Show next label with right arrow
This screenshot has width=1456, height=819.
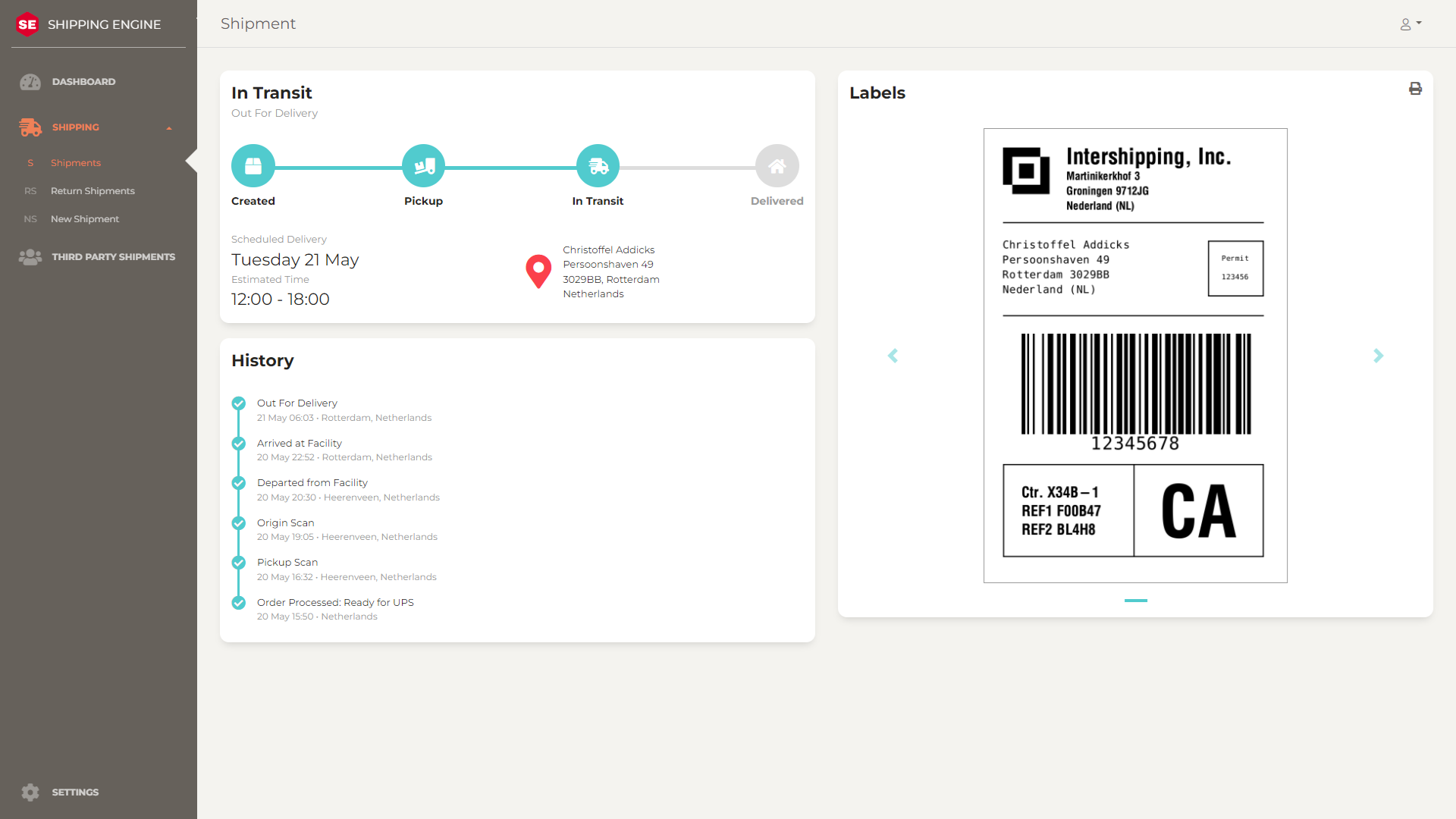1379,356
